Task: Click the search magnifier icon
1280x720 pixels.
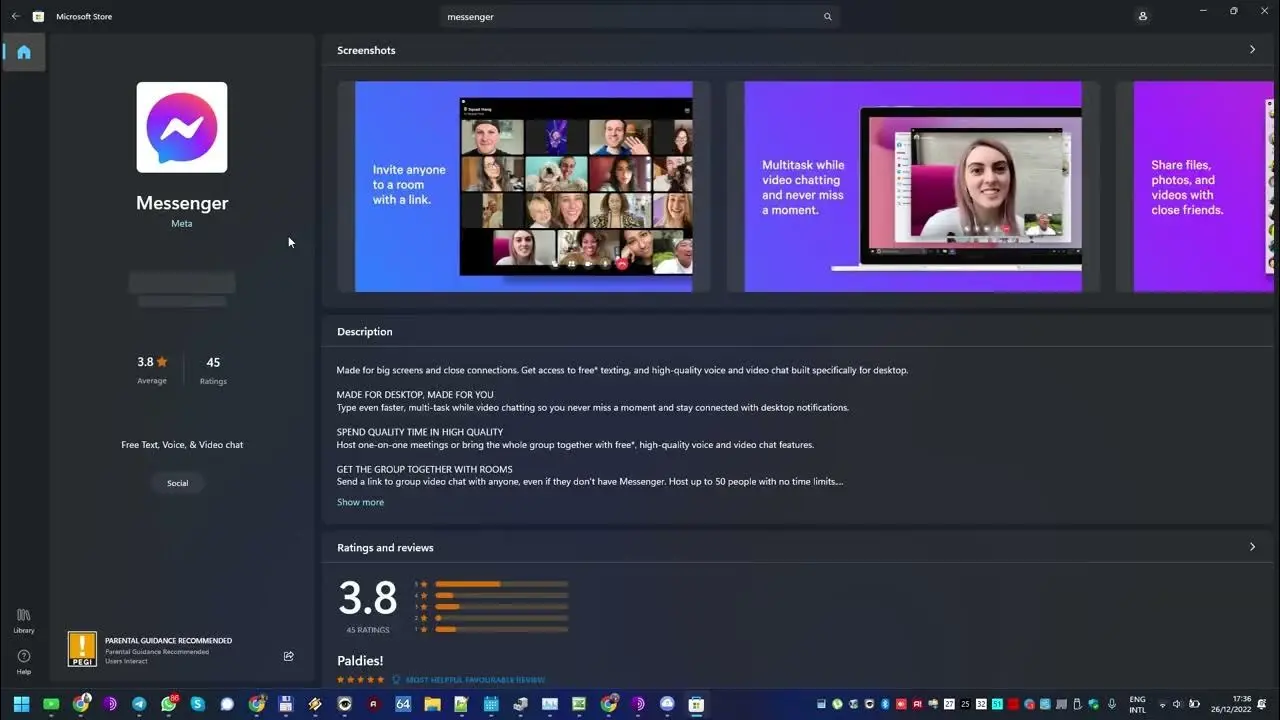Action: point(827,17)
